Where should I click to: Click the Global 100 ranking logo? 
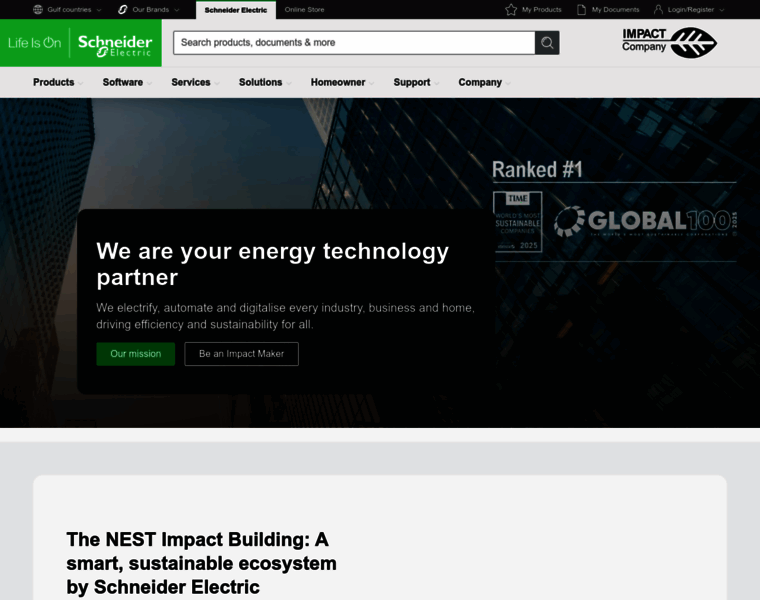[645, 221]
